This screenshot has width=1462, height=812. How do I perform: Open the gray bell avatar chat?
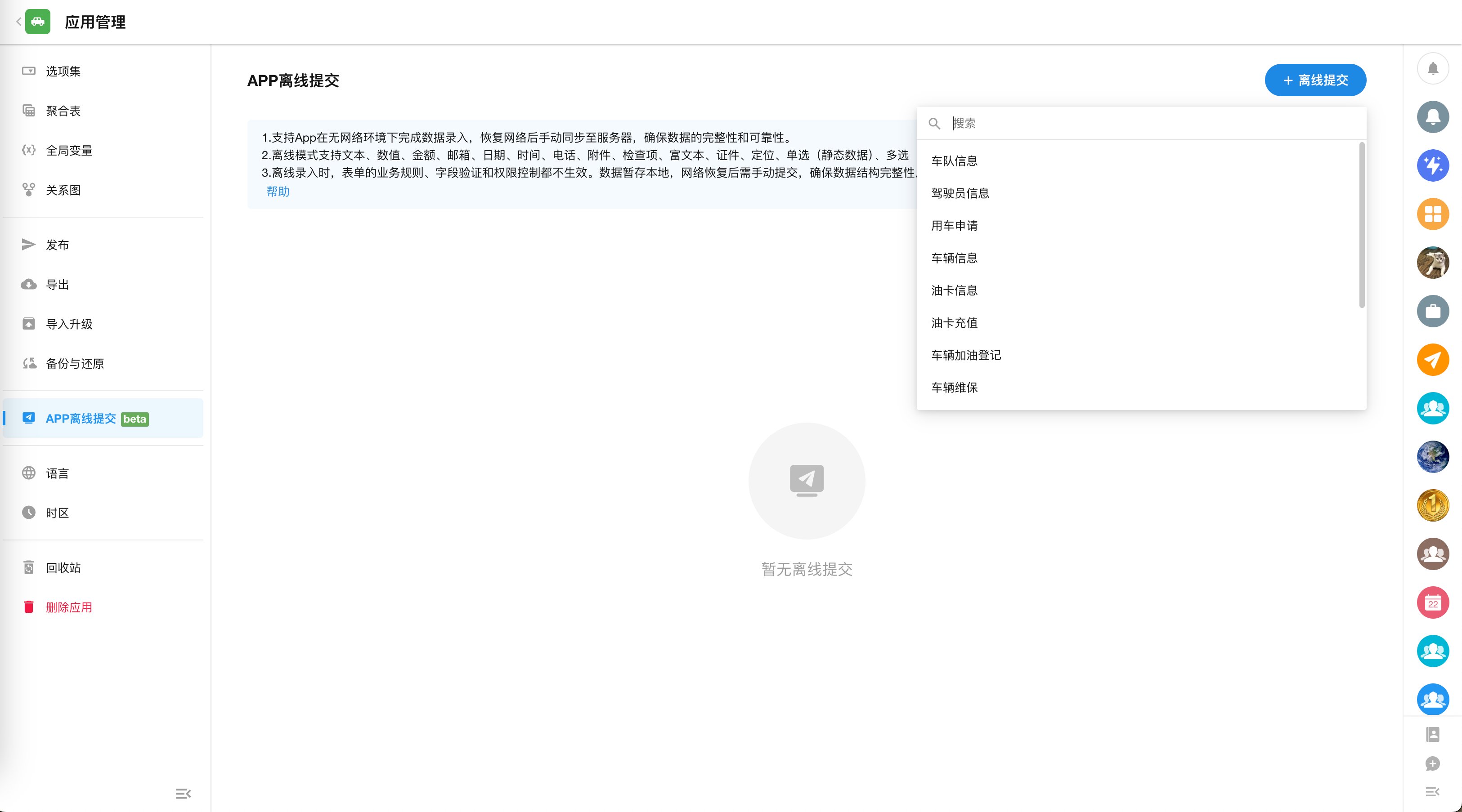(1432, 117)
